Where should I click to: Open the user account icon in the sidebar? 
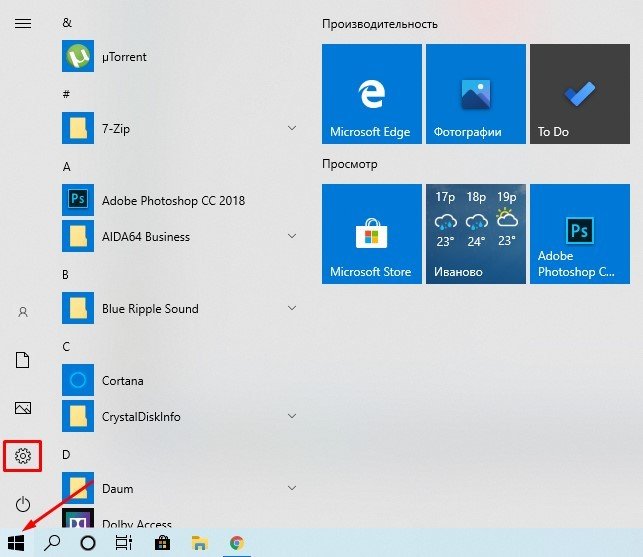pos(23,312)
